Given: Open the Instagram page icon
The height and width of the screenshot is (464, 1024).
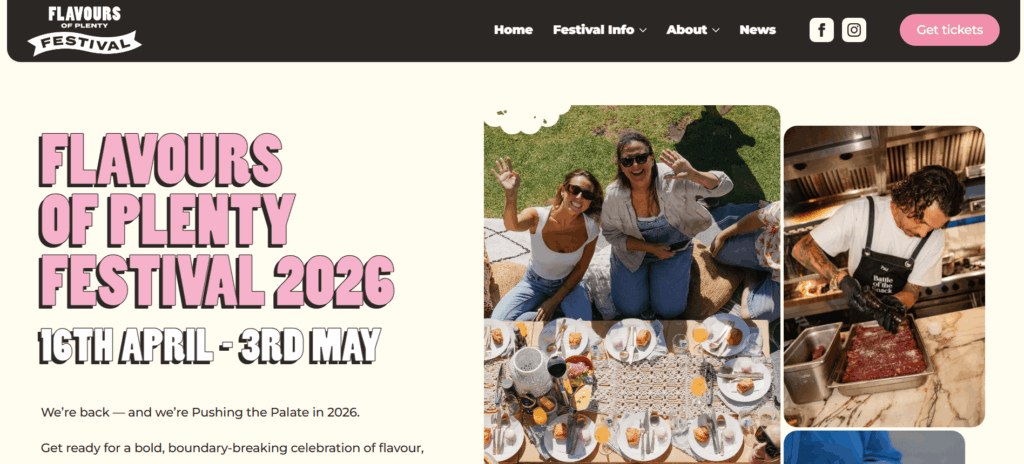Looking at the screenshot, I should pos(854,30).
